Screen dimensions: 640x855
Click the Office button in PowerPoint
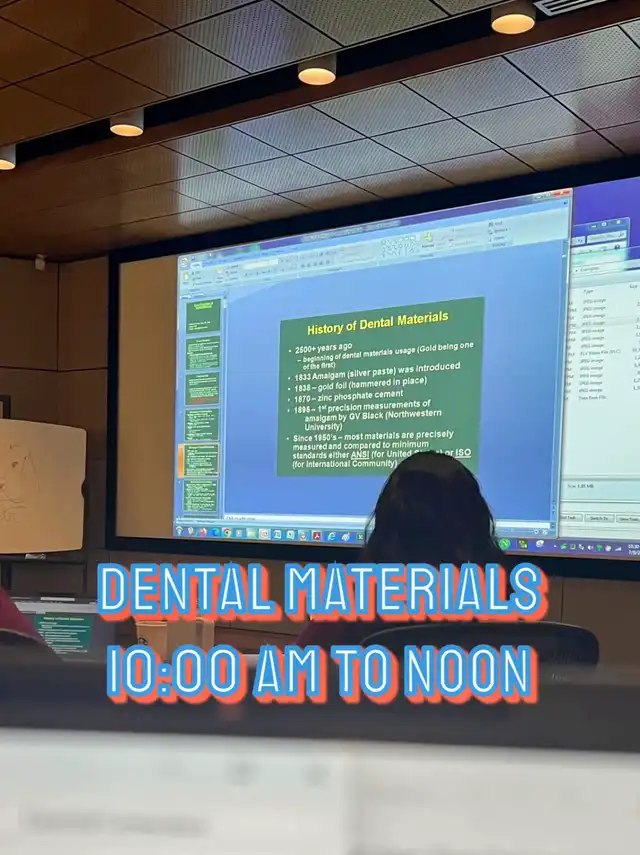pyautogui.click(x=186, y=263)
